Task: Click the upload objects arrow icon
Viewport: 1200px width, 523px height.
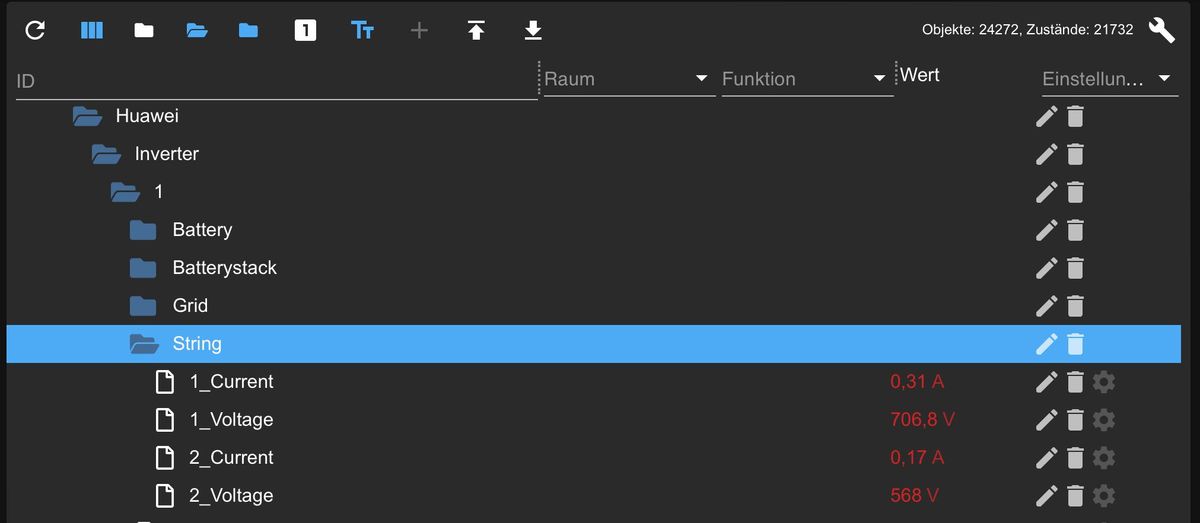Action: click(476, 30)
